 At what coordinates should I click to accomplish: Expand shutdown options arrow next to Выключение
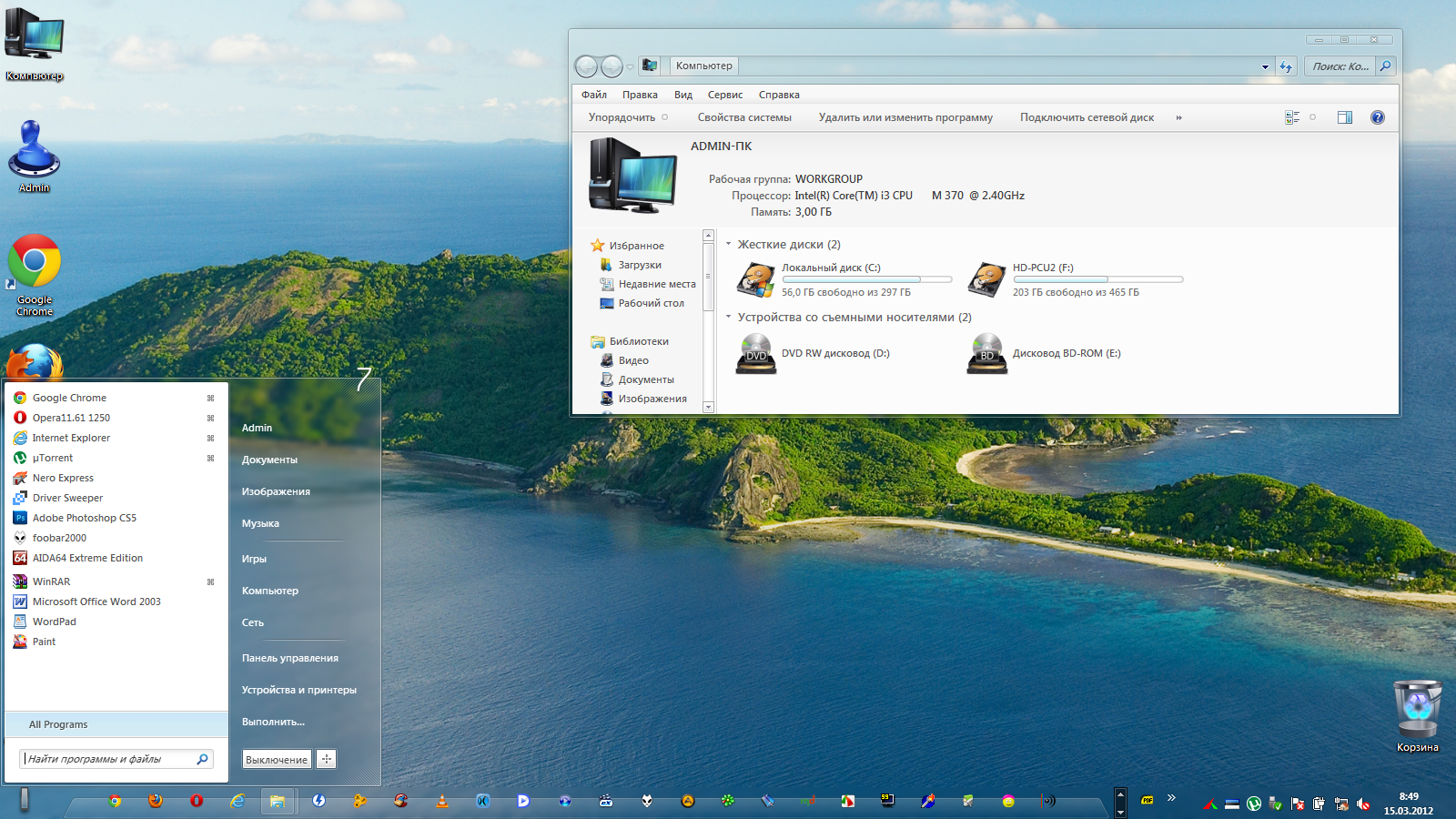pos(327,759)
